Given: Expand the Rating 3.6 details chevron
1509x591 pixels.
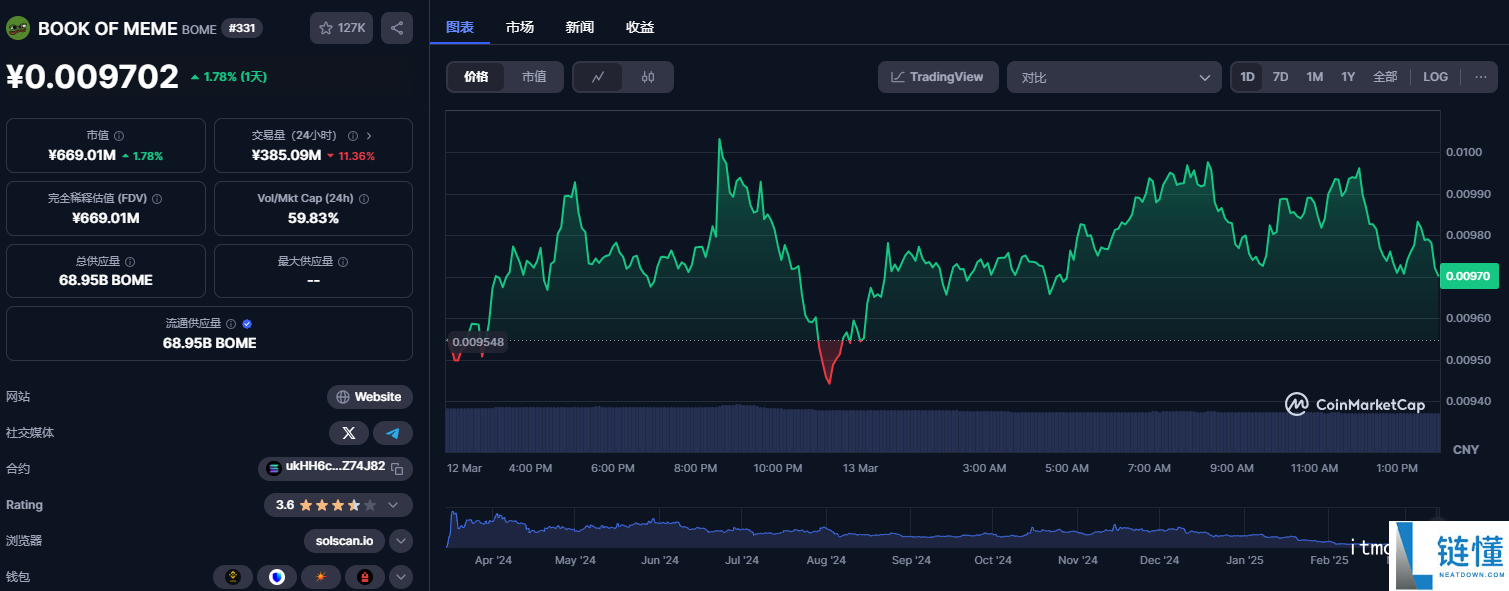Looking at the screenshot, I should [393, 505].
